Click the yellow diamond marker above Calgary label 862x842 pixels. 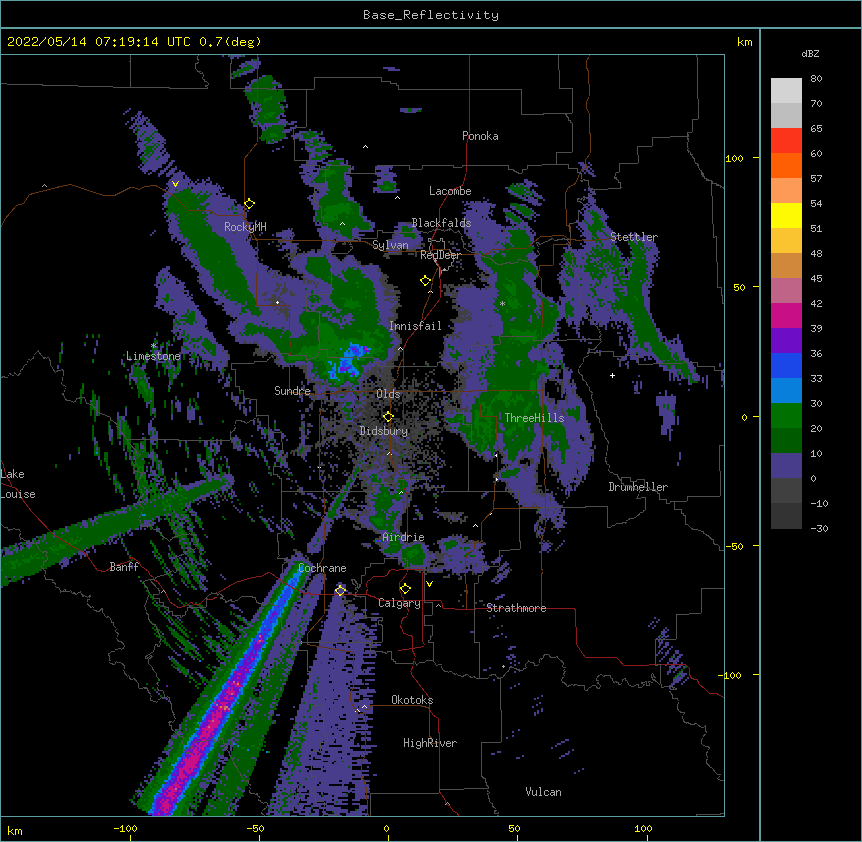406,589
